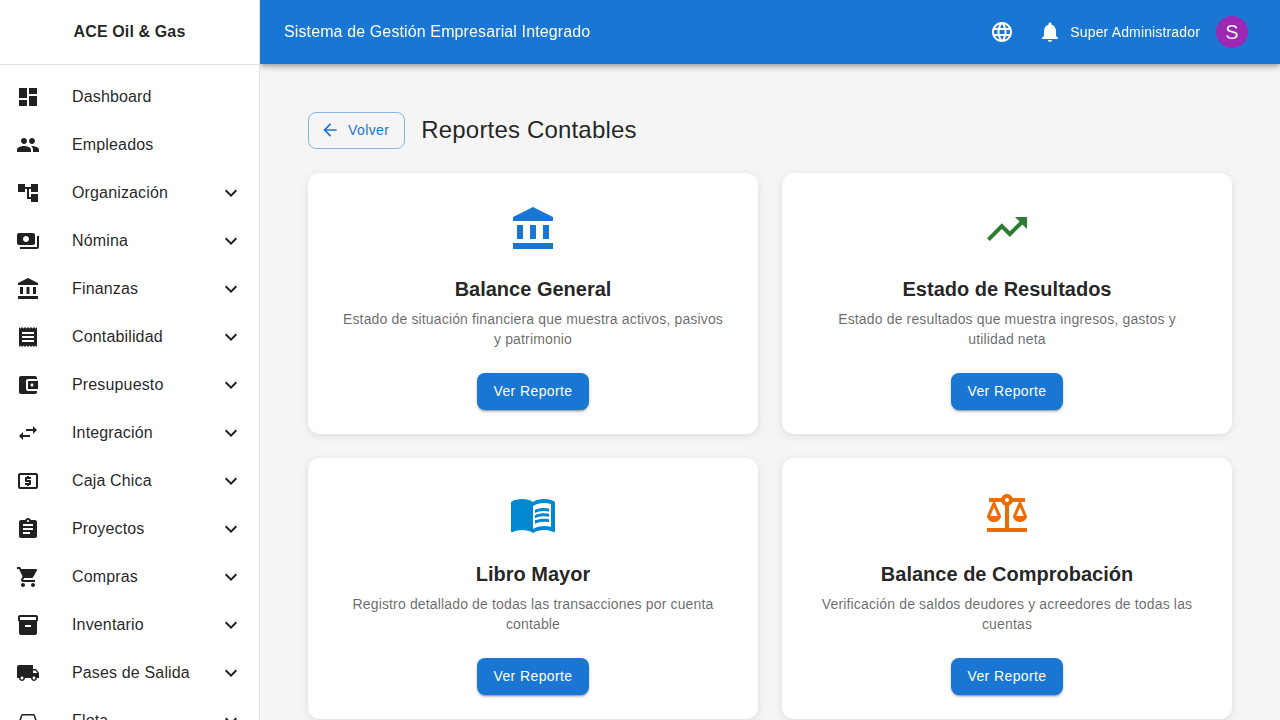The width and height of the screenshot is (1280, 720).
Task: Click the Inventario inventory icon
Action: 28,625
